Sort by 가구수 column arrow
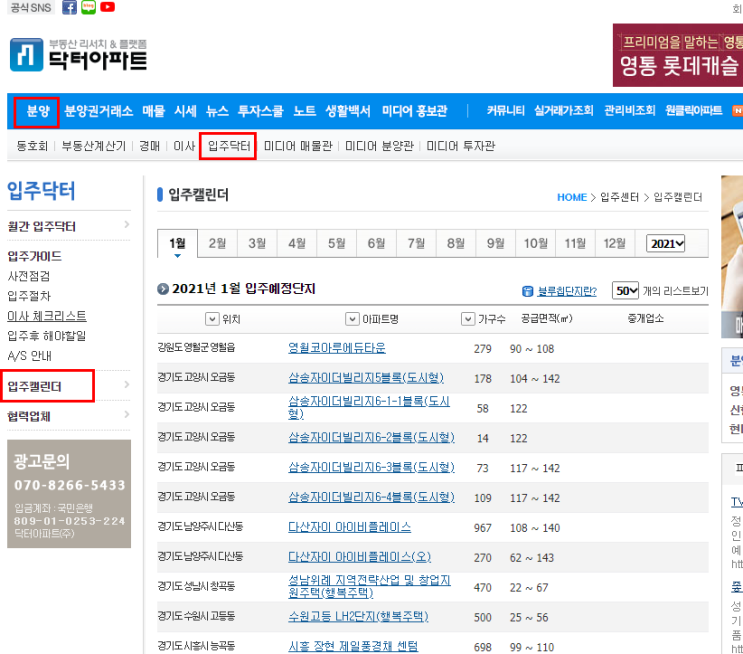This screenshot has height=654, width=743. tap(468, 319)
